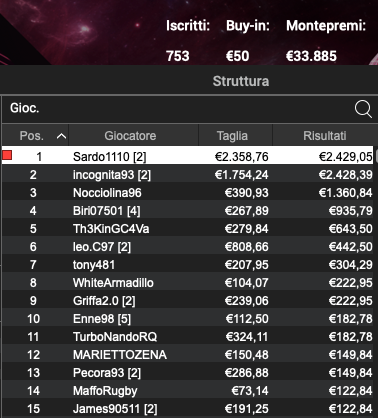This screenshot has width=378, height=418.
Task: Click the magnifying glass search icon
Action: [x=363, y=109]
